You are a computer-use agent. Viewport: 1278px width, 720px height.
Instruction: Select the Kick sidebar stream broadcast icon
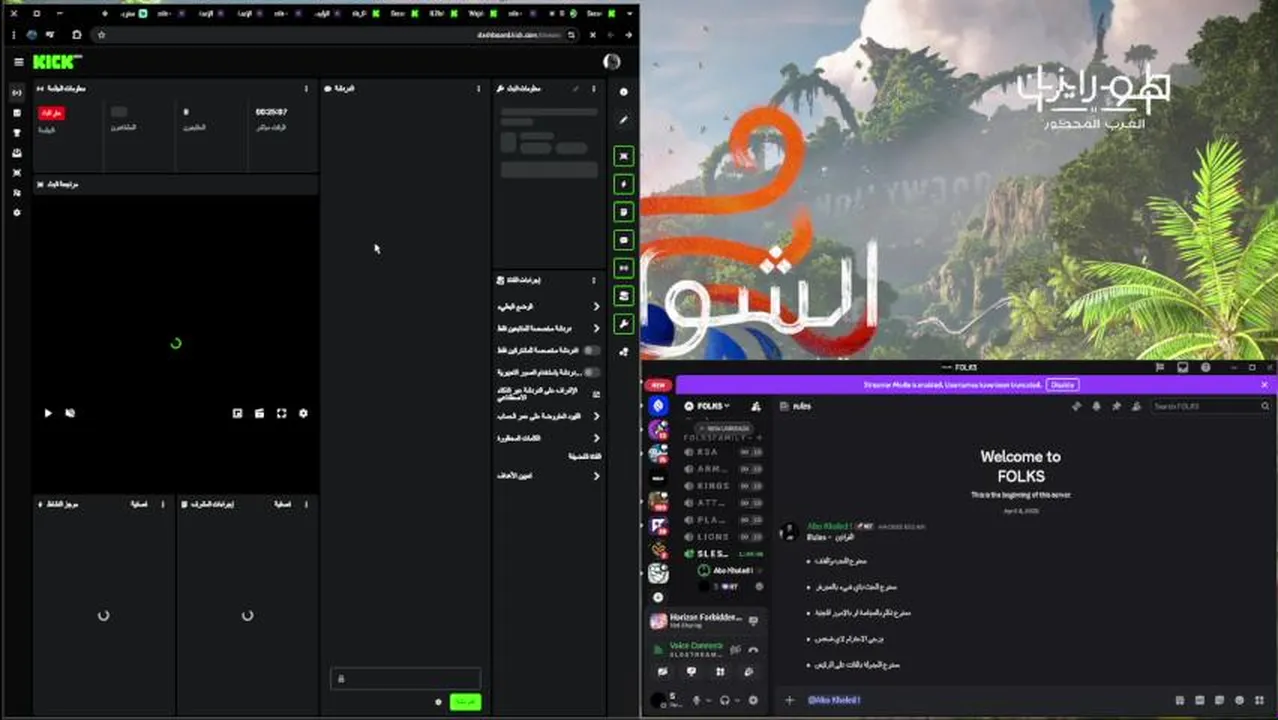(17, 93)
